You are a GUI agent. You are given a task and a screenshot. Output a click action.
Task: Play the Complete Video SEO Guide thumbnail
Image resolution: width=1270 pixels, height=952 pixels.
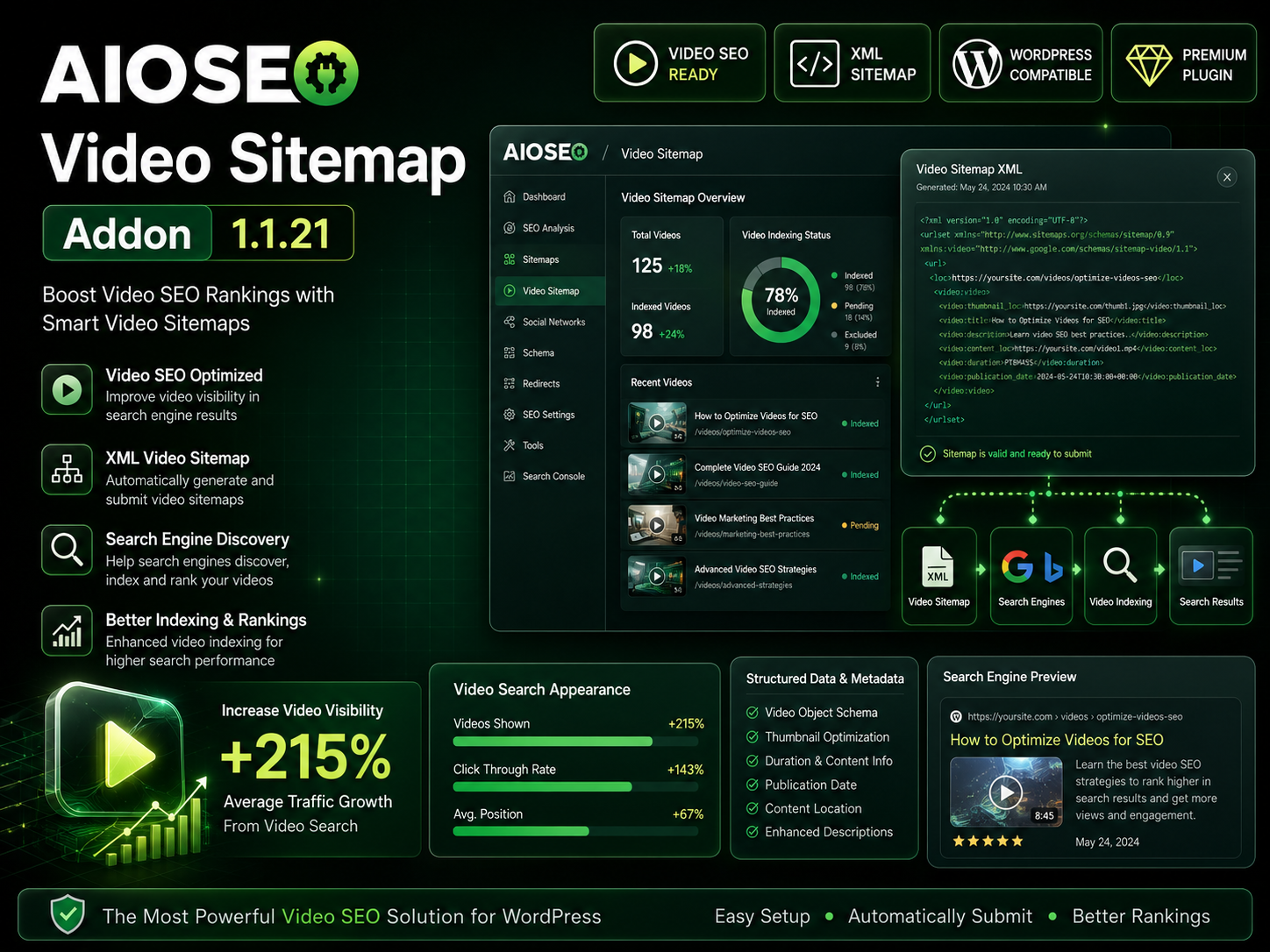point(657,474)
